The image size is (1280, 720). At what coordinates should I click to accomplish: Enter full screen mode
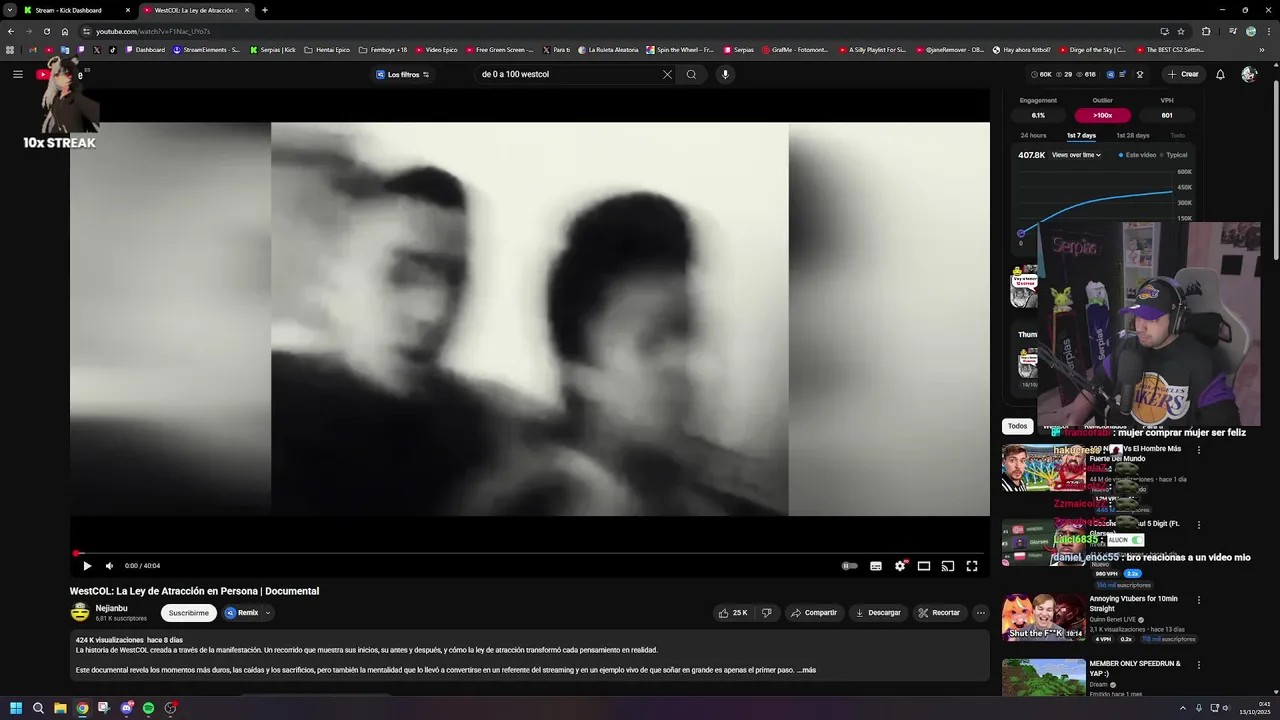(972, 566)
